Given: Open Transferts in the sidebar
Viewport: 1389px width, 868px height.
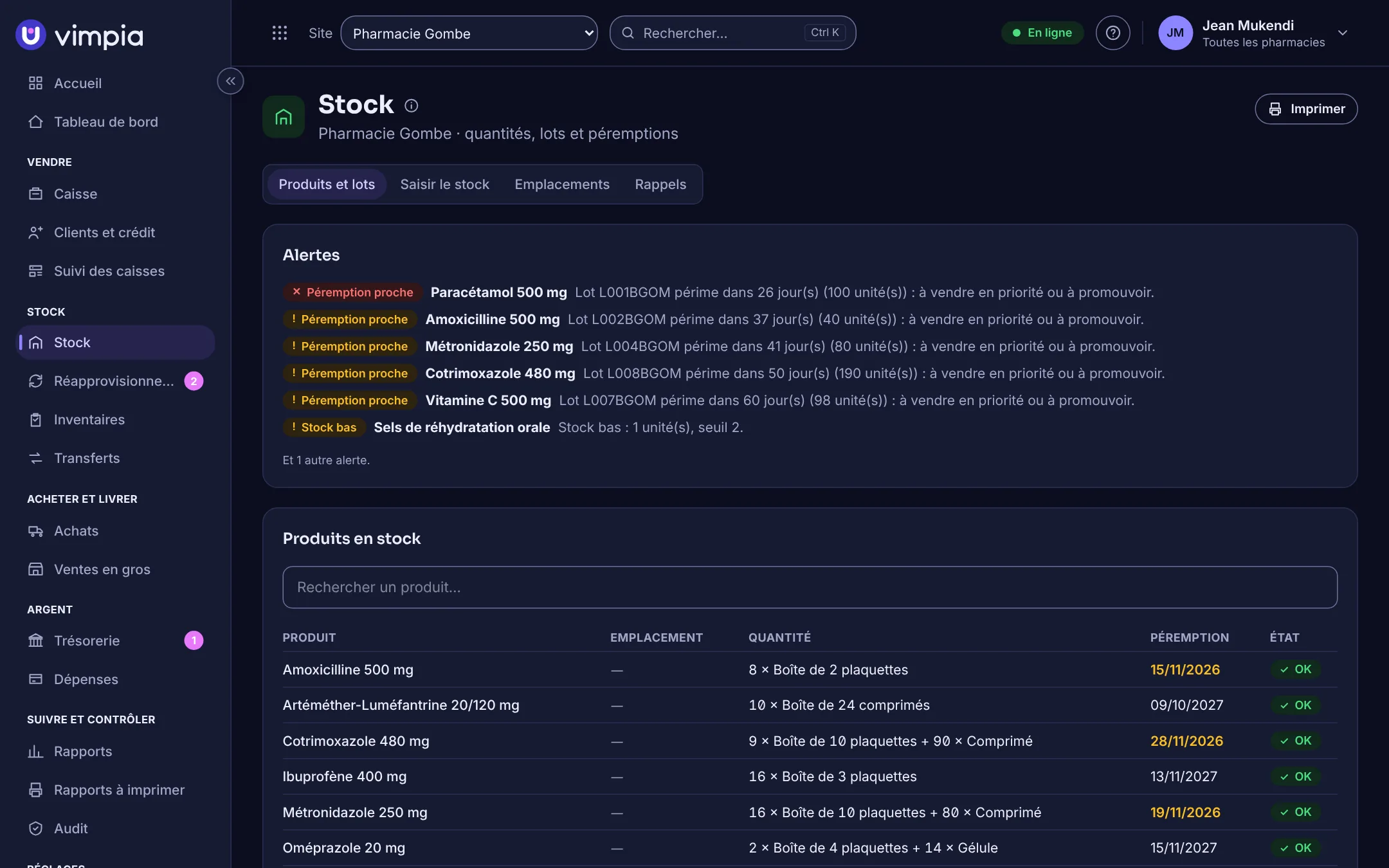Looking at the screenshot, I should coord(116,458).
